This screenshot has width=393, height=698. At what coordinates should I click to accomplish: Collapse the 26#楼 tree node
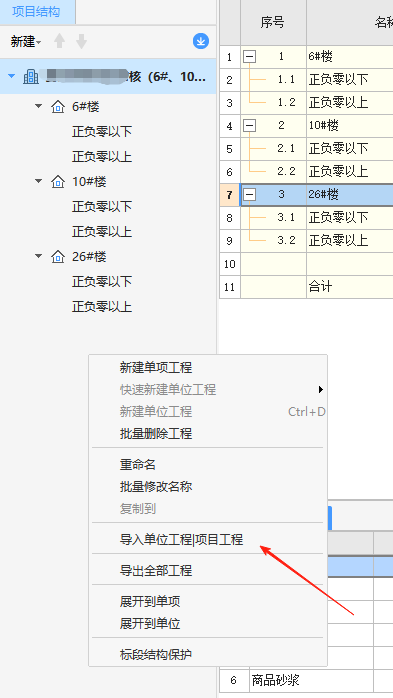click(x=39, y=256)
